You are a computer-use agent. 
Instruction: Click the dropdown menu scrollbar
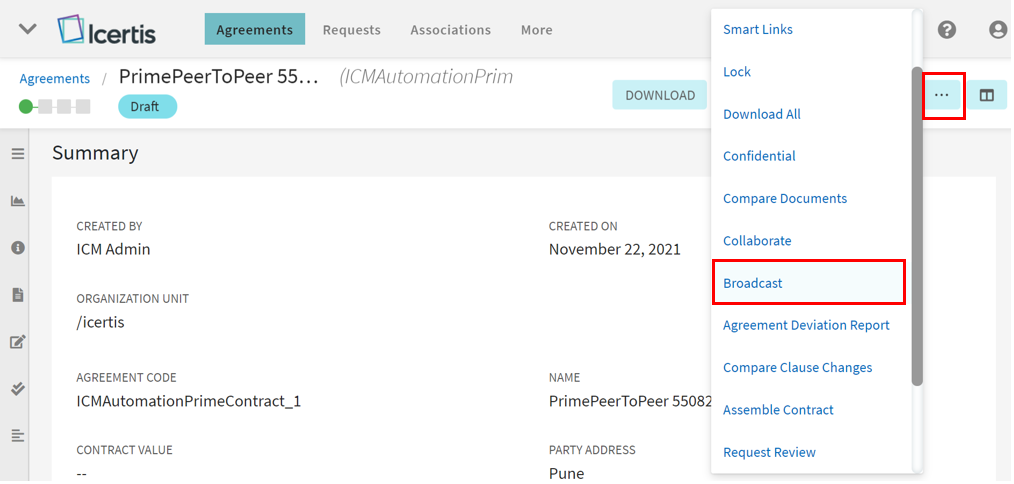point(917,225)
